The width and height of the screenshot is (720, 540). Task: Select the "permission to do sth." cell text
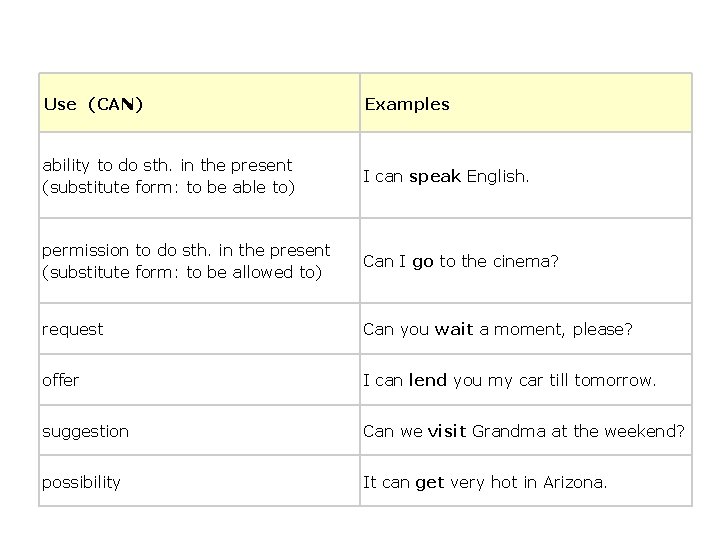(x=186, y=261)
